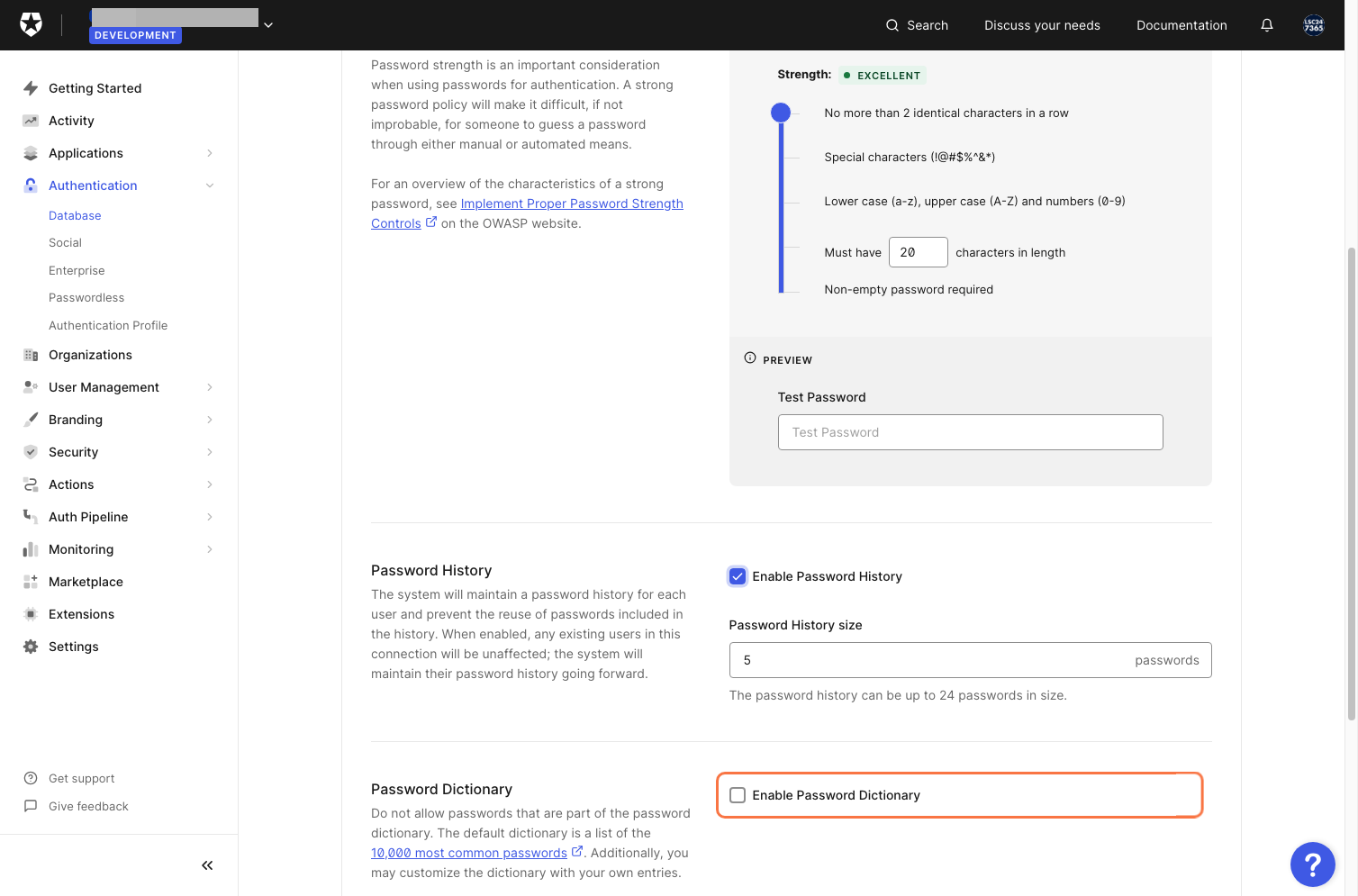Click the Settings gear icon
This screenshot has height=896, width=1358.
[31, 647]
